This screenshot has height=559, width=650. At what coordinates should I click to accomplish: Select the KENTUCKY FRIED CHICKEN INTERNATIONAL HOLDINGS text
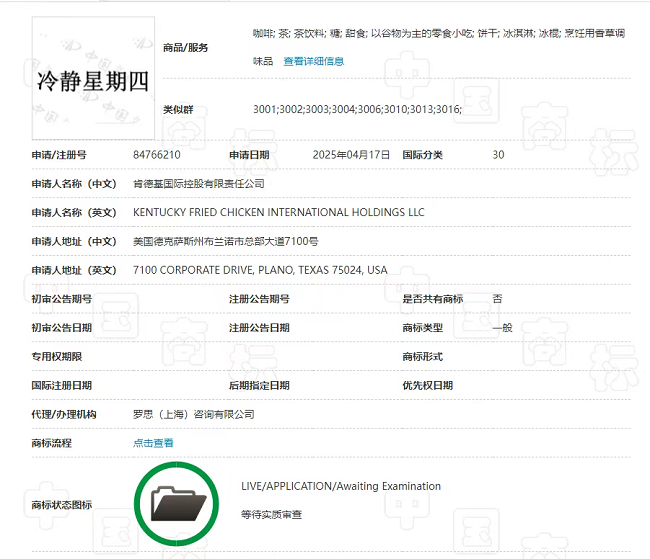tap(278, 213)
